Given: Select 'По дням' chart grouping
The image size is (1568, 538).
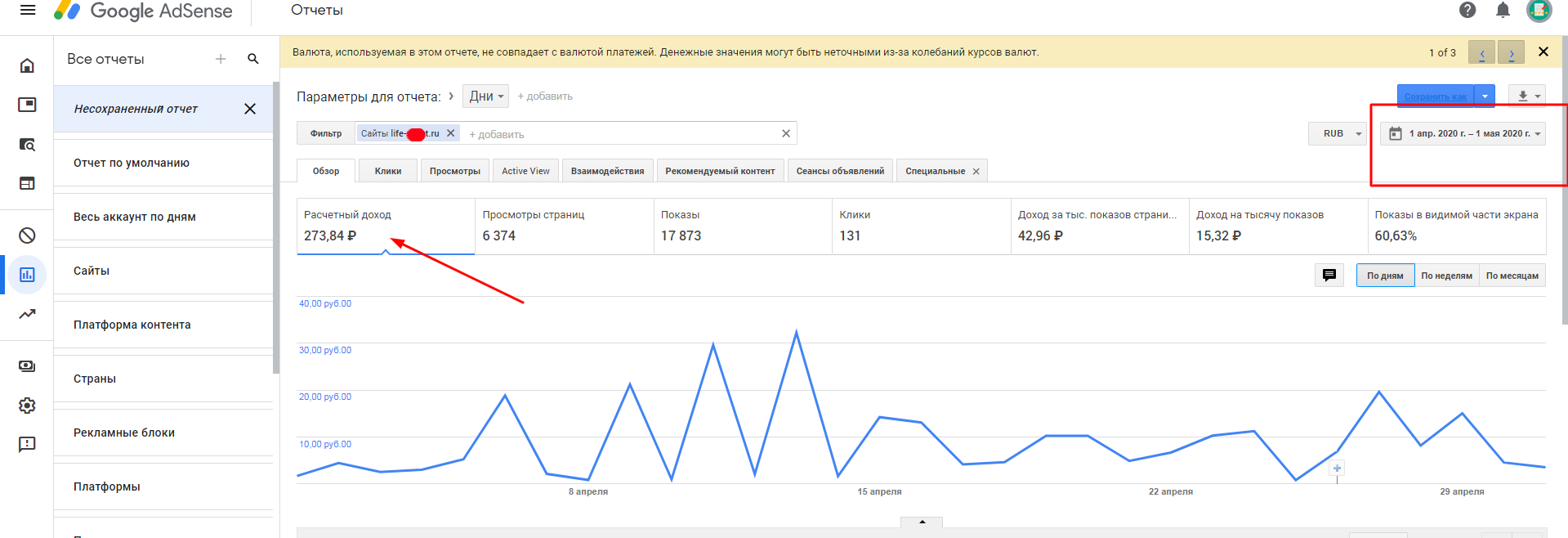Looking at the screenshot, I should point(1385,276).
